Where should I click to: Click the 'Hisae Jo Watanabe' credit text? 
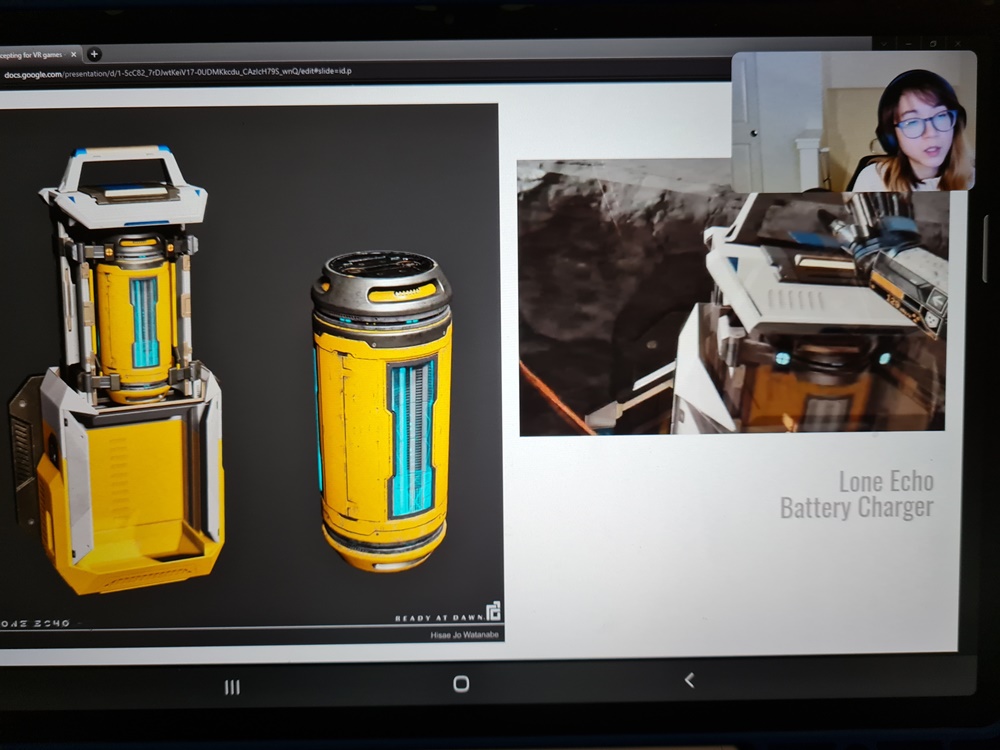point(464,635)
